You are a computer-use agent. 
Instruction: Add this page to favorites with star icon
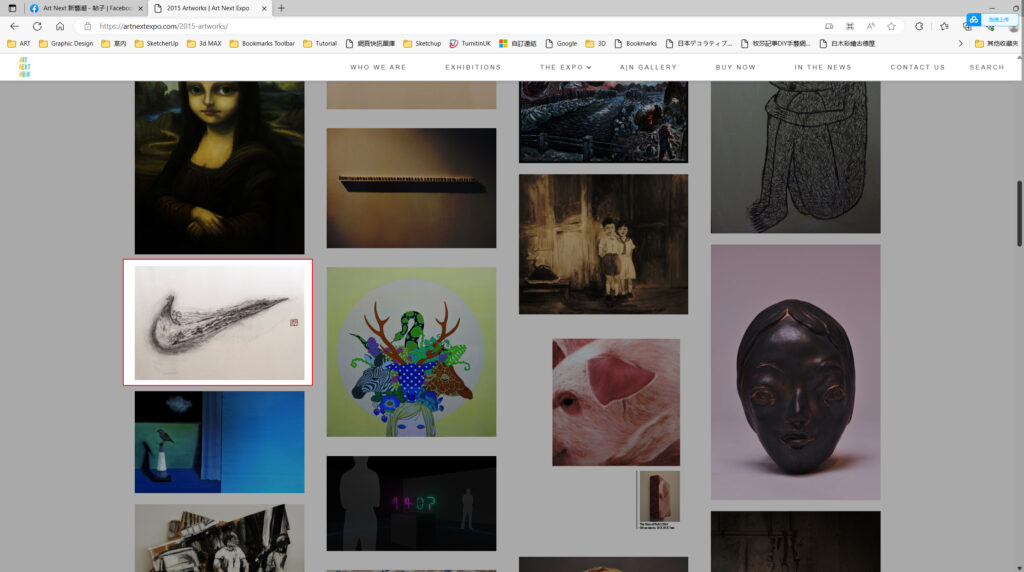click(x=890, y=26)
